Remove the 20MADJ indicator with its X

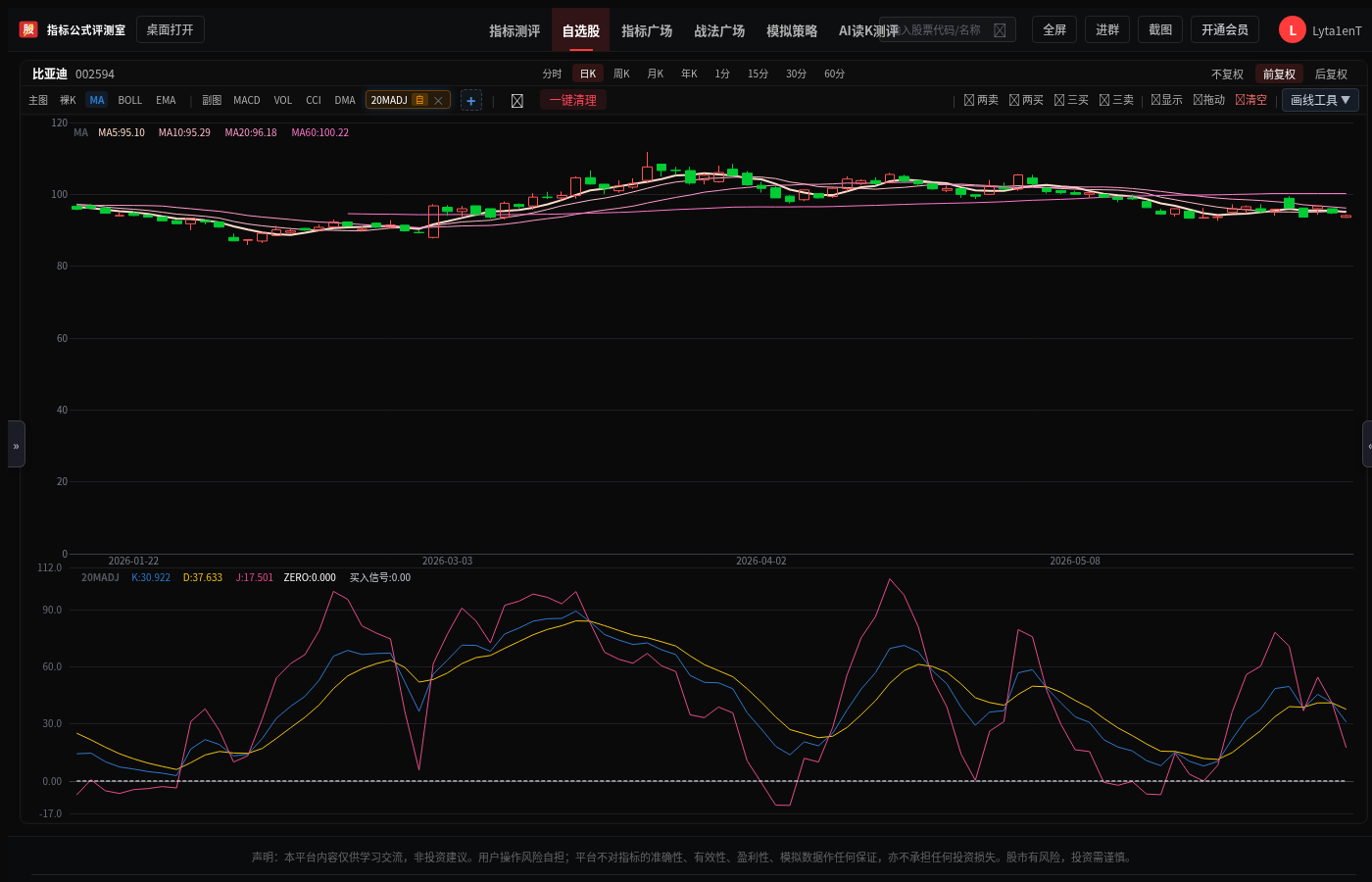tap(438, 101)
